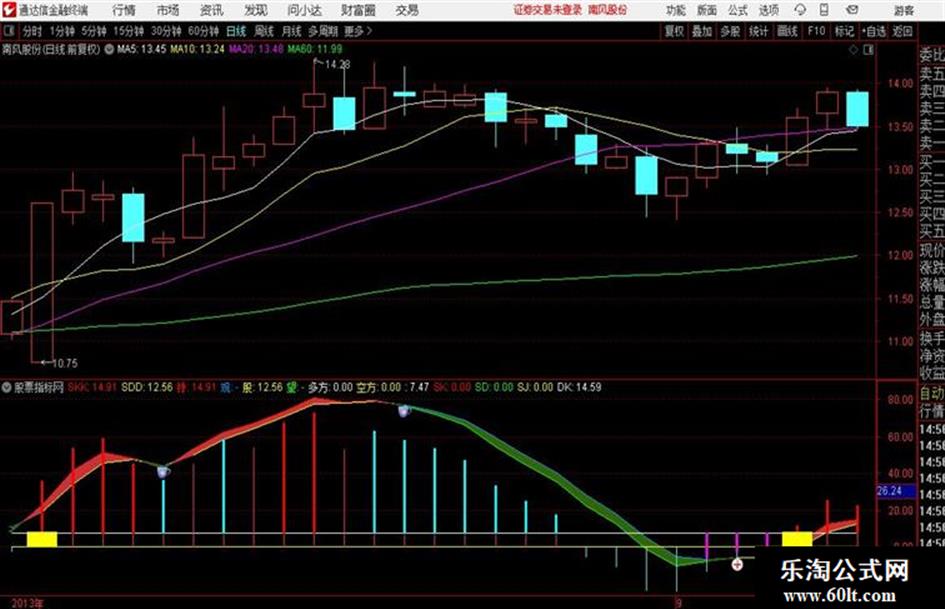Click the buy-signal marker near the first indicator dip
Image resolution: width=945 pixels, height=609 pixels.
[x=163, y=472]
